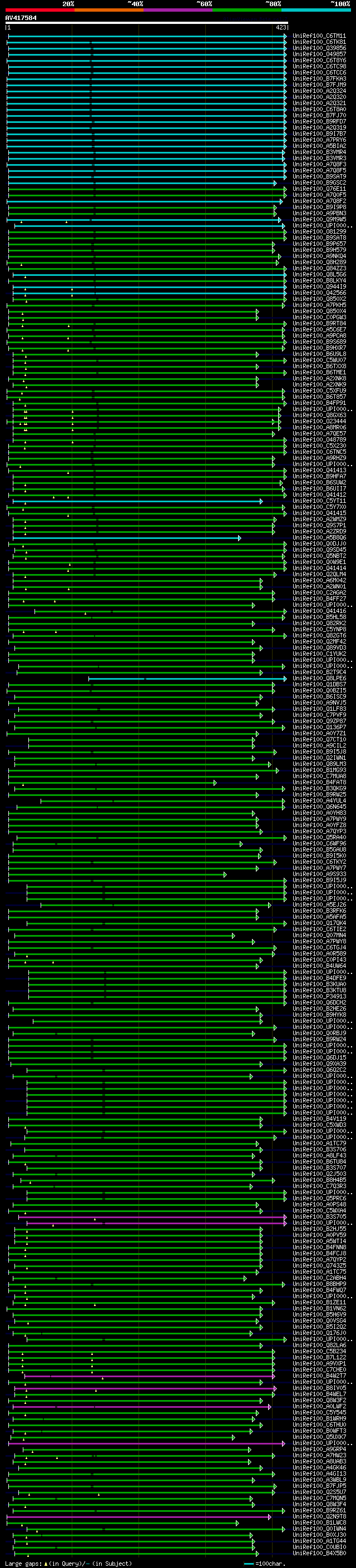The height and width of the screenshot is (1568, 356).
Task: Select the cyan alignment bar for UniRef100_C5YT11
Action: (137, 501)
